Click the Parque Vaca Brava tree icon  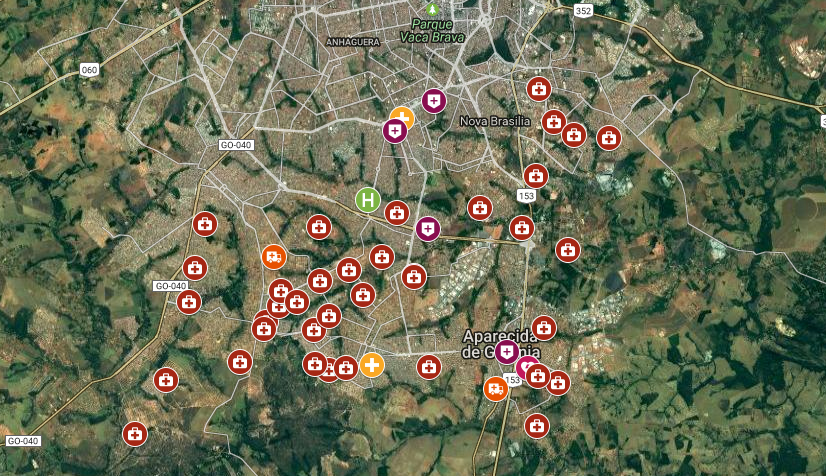(432, 9)
